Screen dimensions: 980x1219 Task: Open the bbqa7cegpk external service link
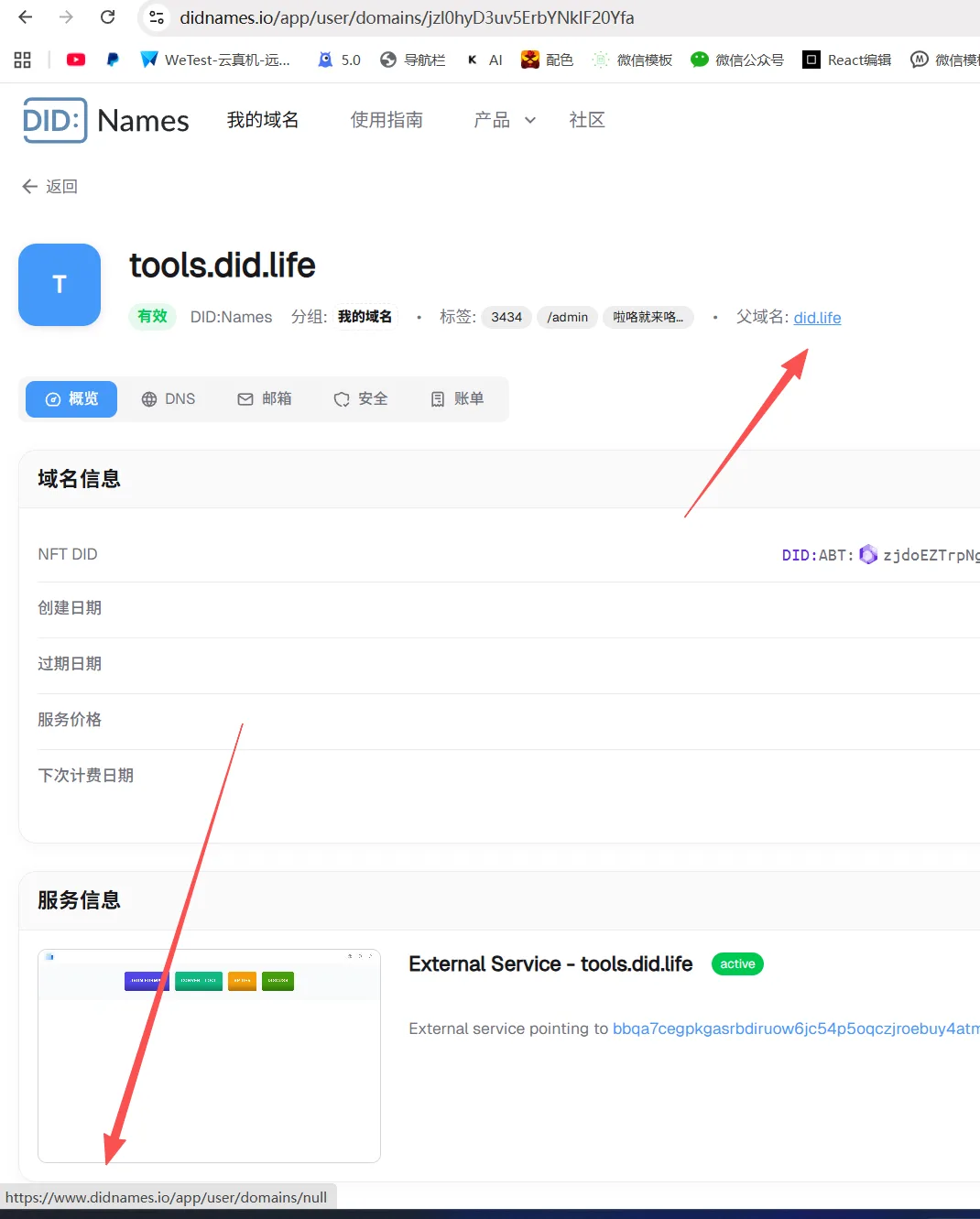796,1029
